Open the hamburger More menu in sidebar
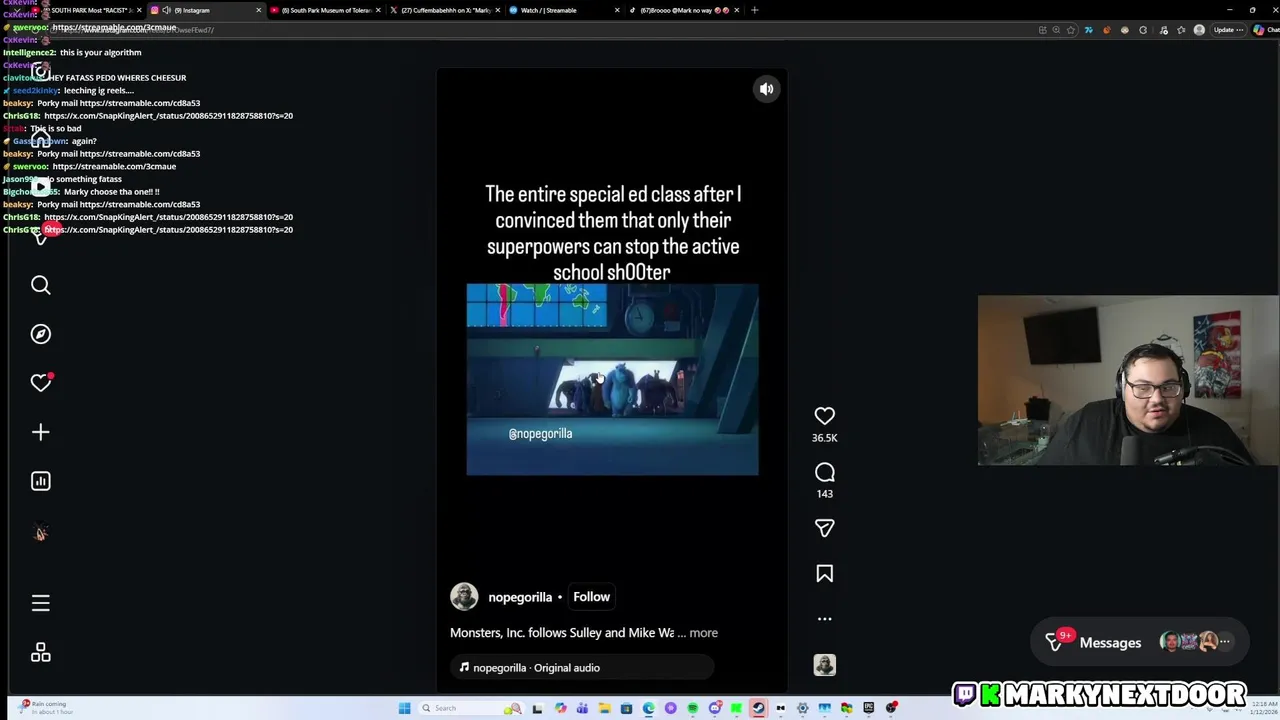Viewport: 1280px width, 720px height. pos(40,603)
